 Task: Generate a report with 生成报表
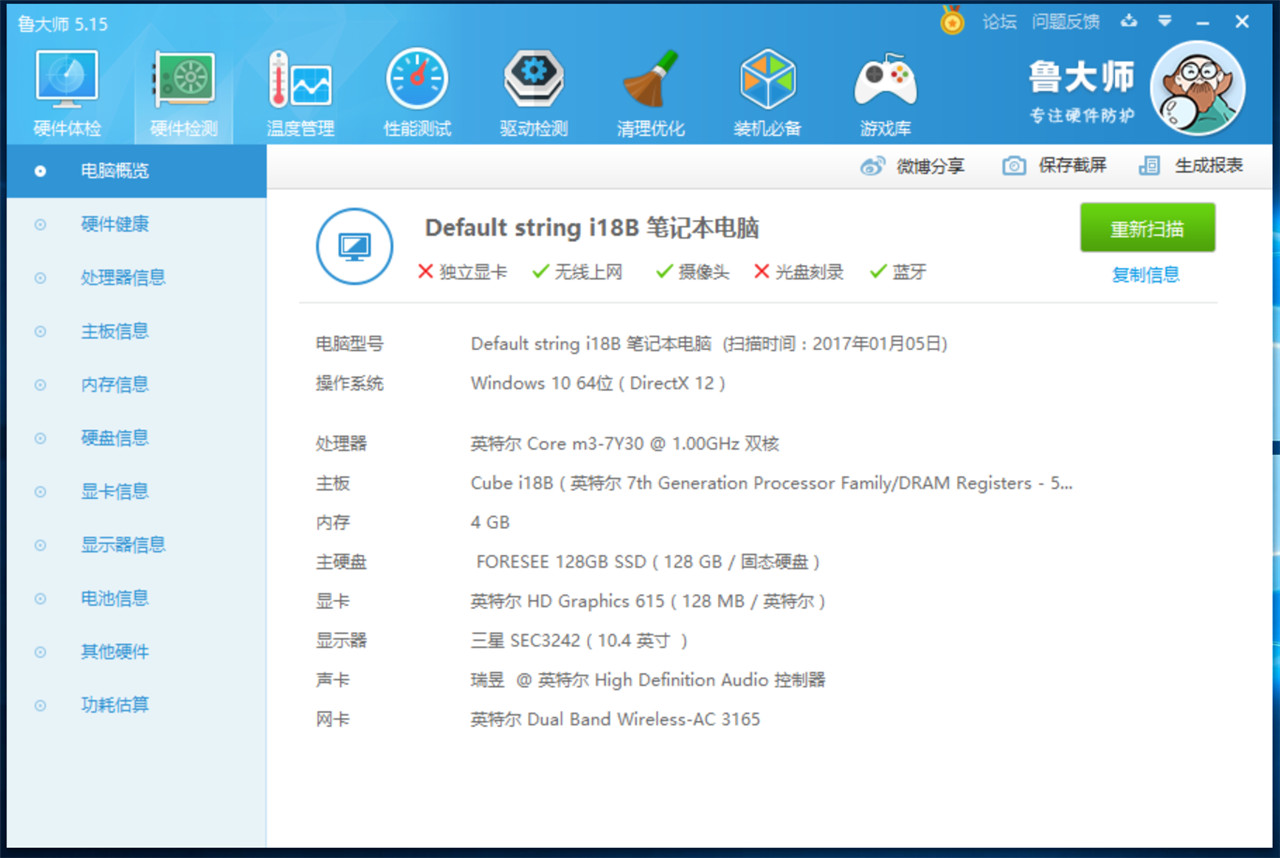[x=1191, y=166]
